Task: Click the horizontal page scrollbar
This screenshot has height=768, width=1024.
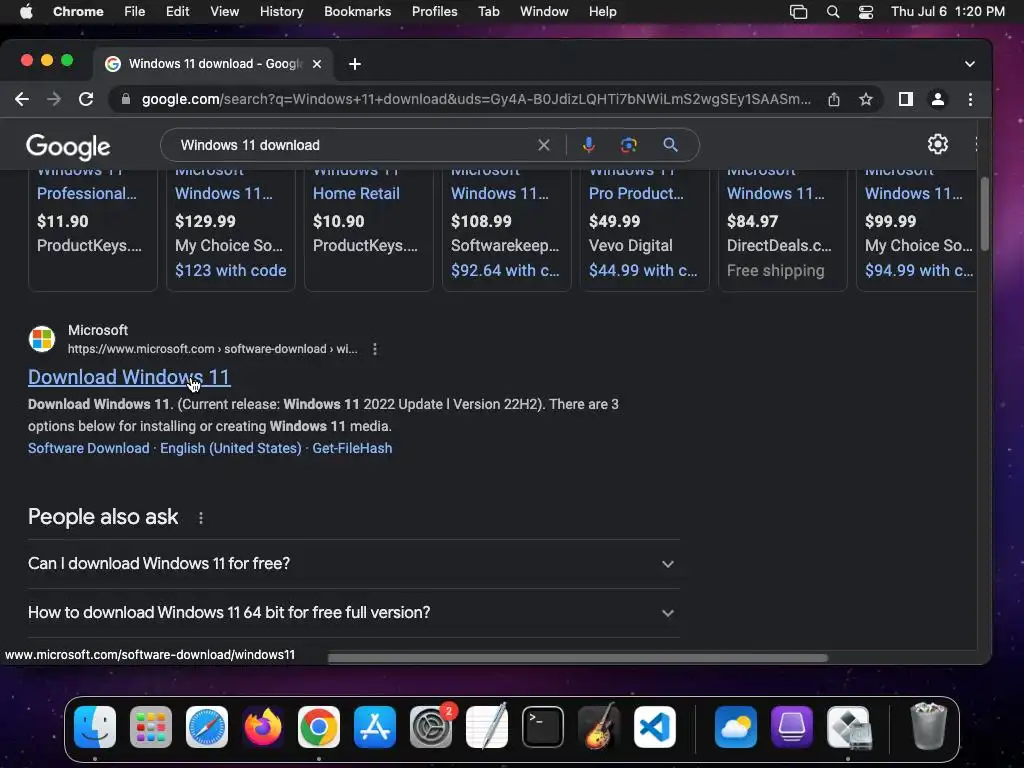Action: click(577, 658)
